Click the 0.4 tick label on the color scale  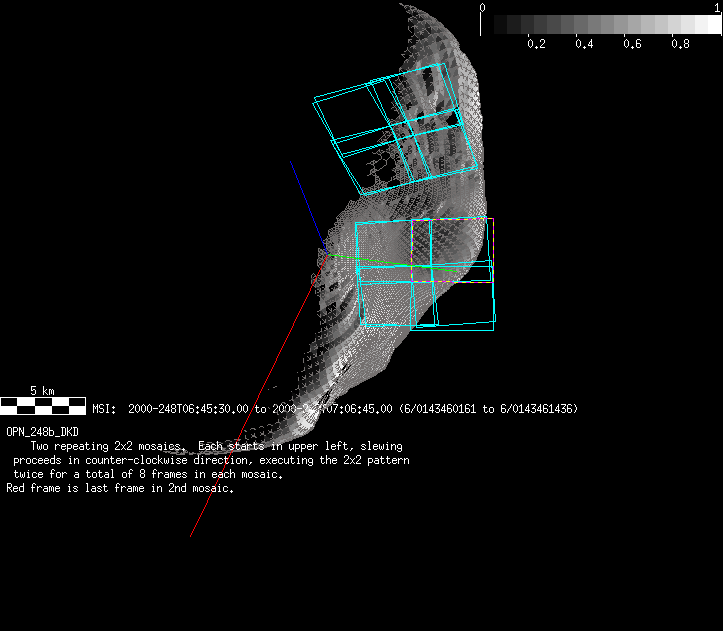[x=584, y=45]
